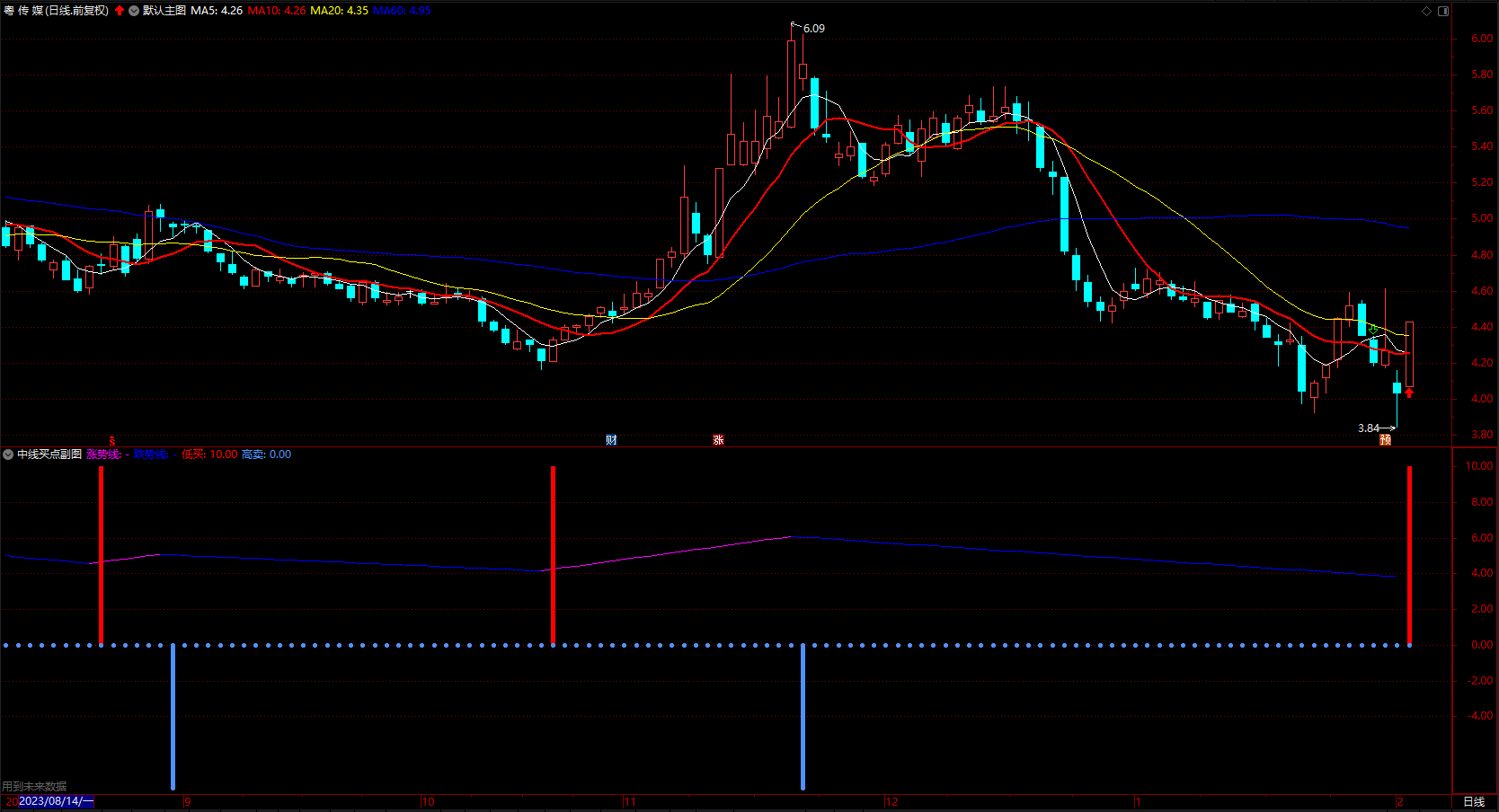Click the first blue sell signal bar in the sub-chart
This screenshot has width=1499, height=812.
pyautogui.click(x=173, y=717)
